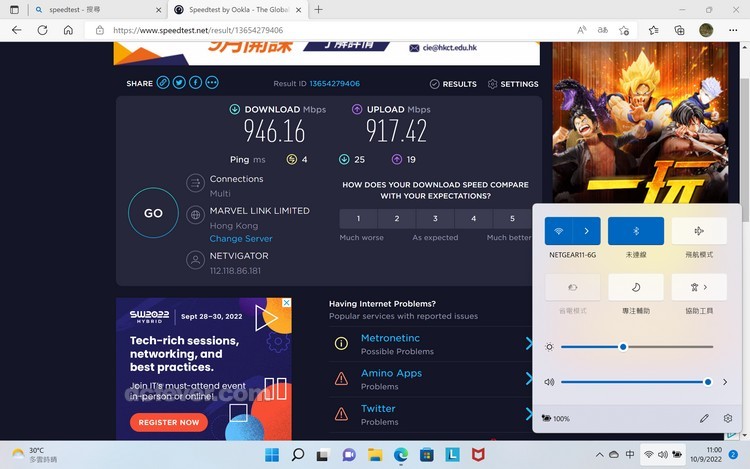This screenshot has width=750, height=469.
Task: Open the notification center badge
Action: click(733, 454)
